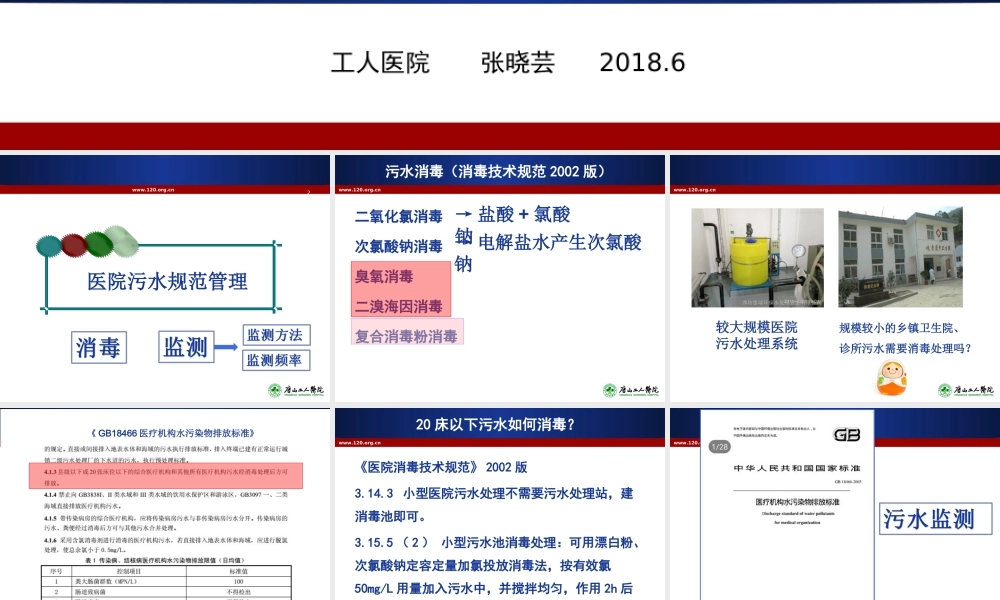
Task: Open the rural clinic building photo thumbnail
Action: (x=901, y=256)
